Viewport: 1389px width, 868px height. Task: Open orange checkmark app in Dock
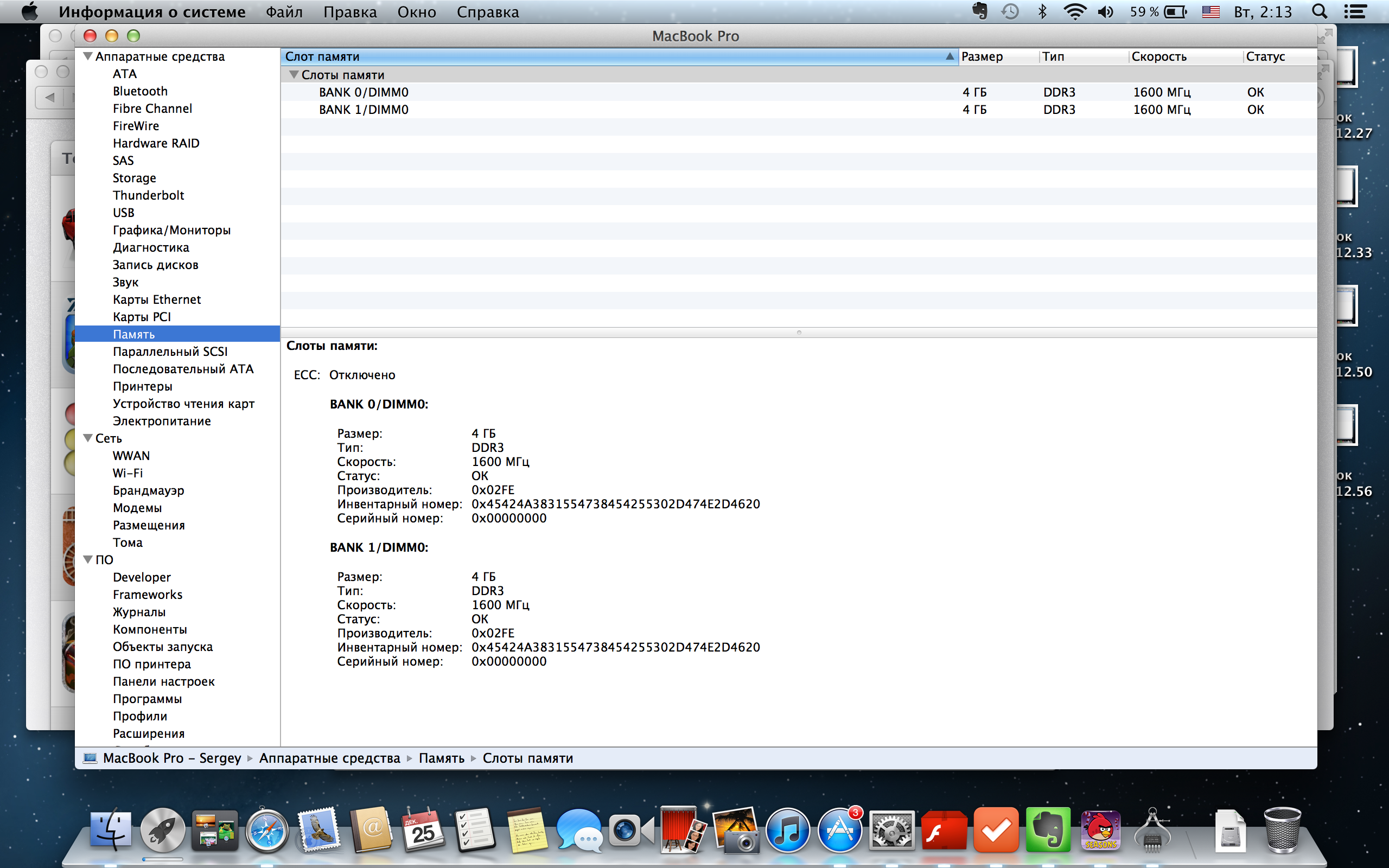996,830
